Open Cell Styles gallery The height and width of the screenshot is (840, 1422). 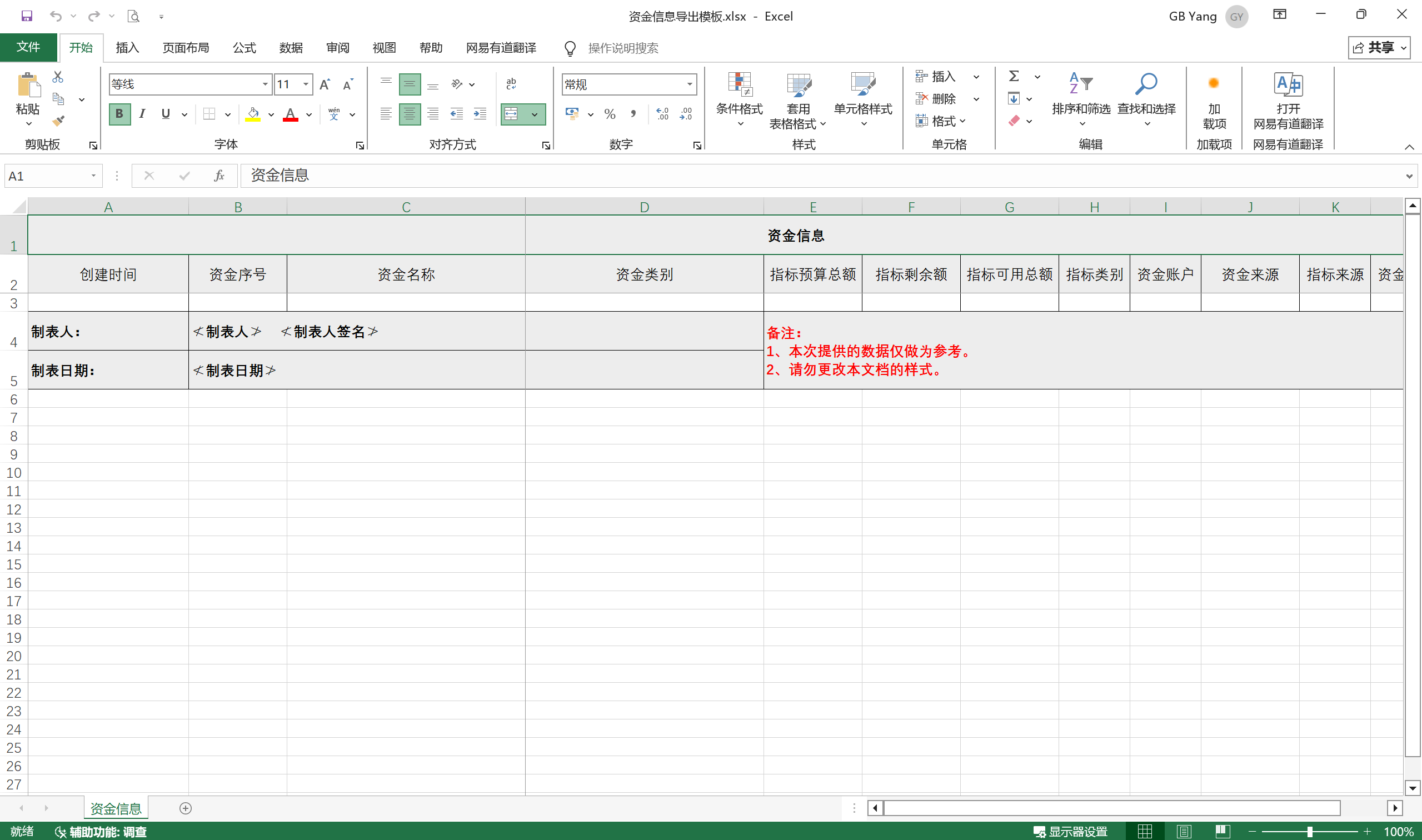(863, 99)
